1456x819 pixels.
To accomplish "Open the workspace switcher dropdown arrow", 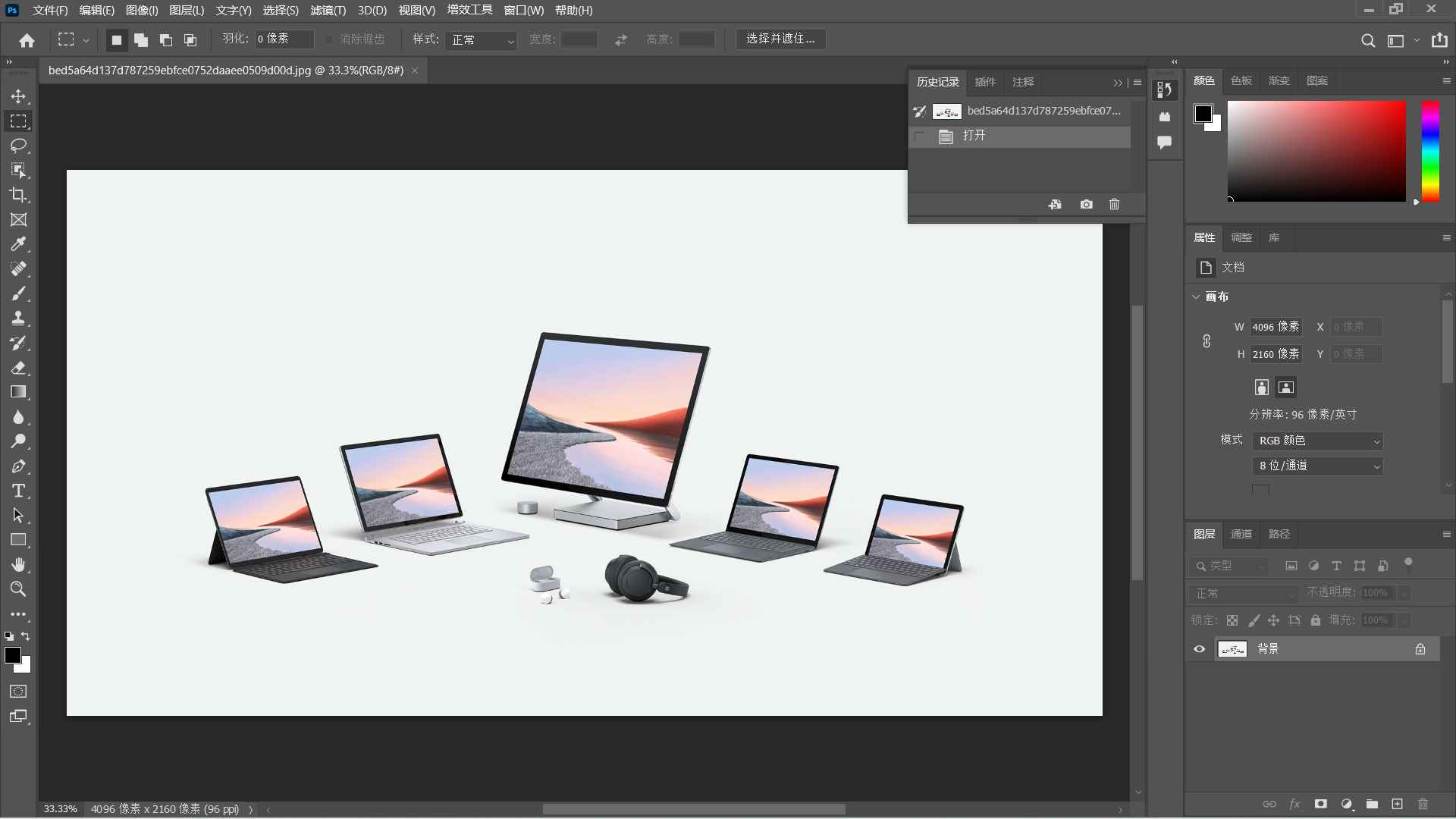I will pyautogui.click(x=1417, y=40).
